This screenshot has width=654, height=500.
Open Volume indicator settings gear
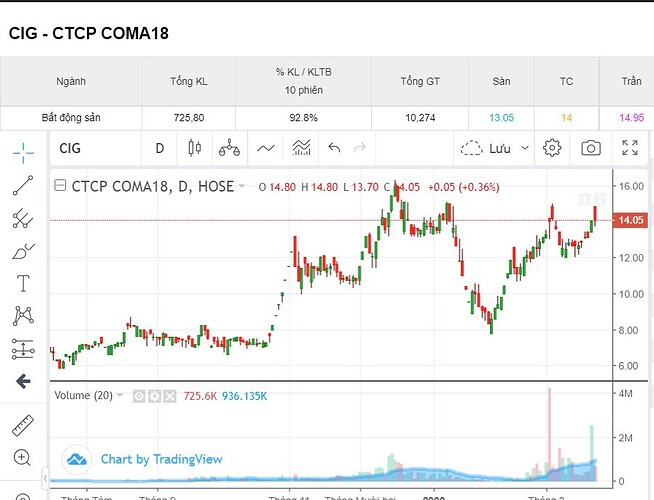click(x=154, y=396)
